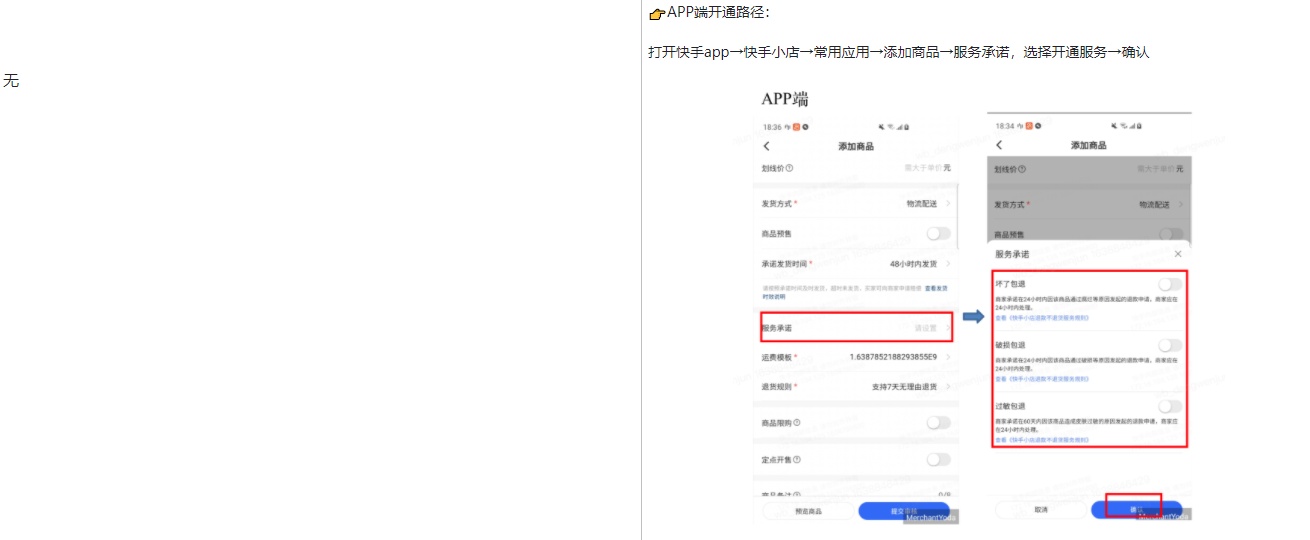The height and width of the screenshot is (540, 1310).
Task: Click 取消 in the 服务承诺 popup
Action: click(1041, 509)
